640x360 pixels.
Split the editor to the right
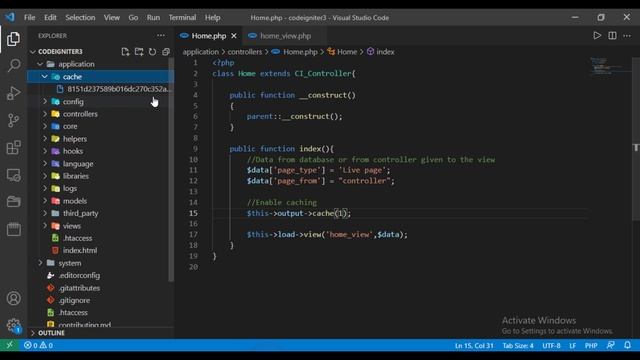[x=612, y=36]
